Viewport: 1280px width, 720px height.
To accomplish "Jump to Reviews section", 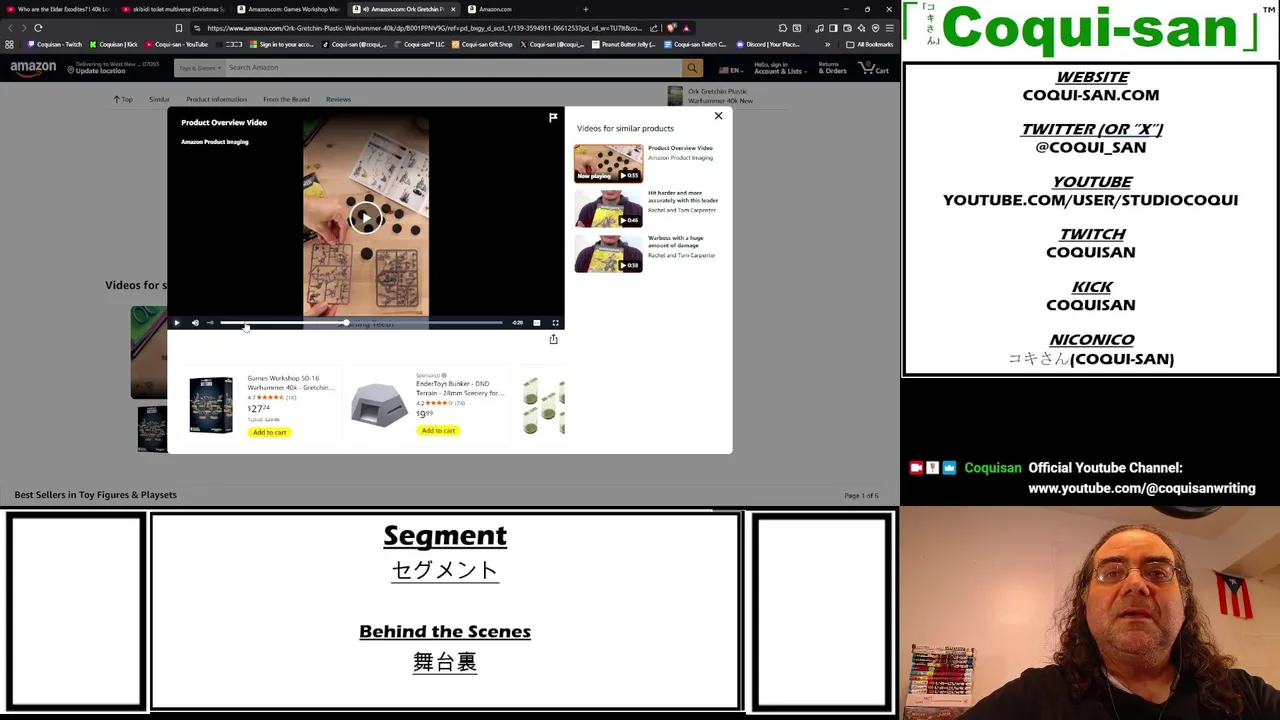I will tap(338, 99).
